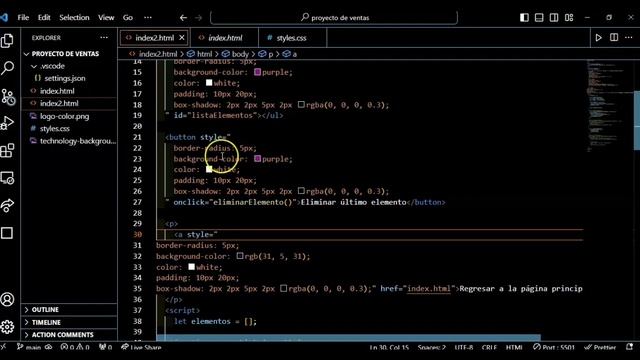This screenshot has height=360, width=640.
Task: Open the Selection menu
Action: point(74,18)
